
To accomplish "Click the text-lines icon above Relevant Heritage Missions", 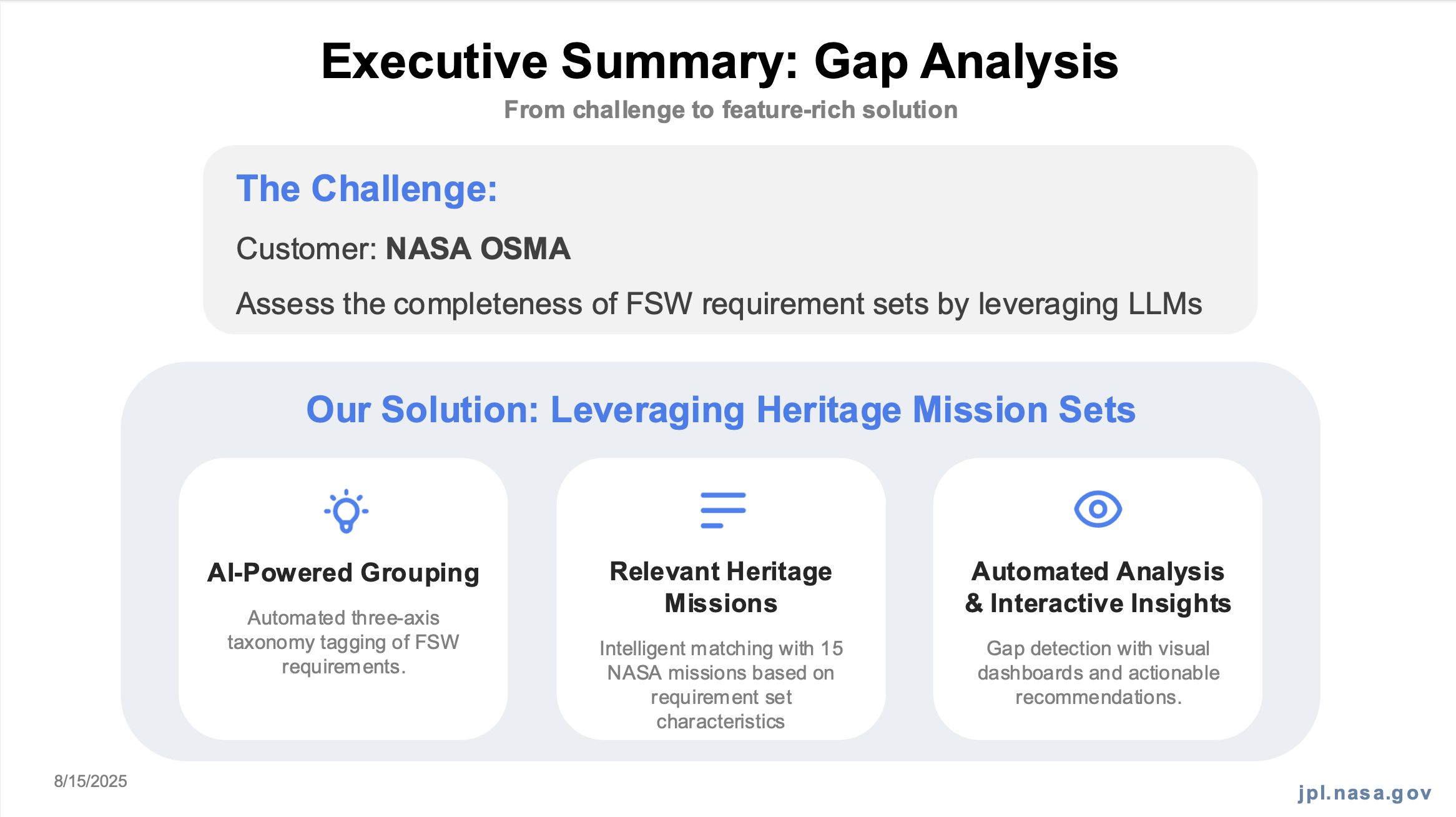I will pyautogui.click(x=723, y=510).
